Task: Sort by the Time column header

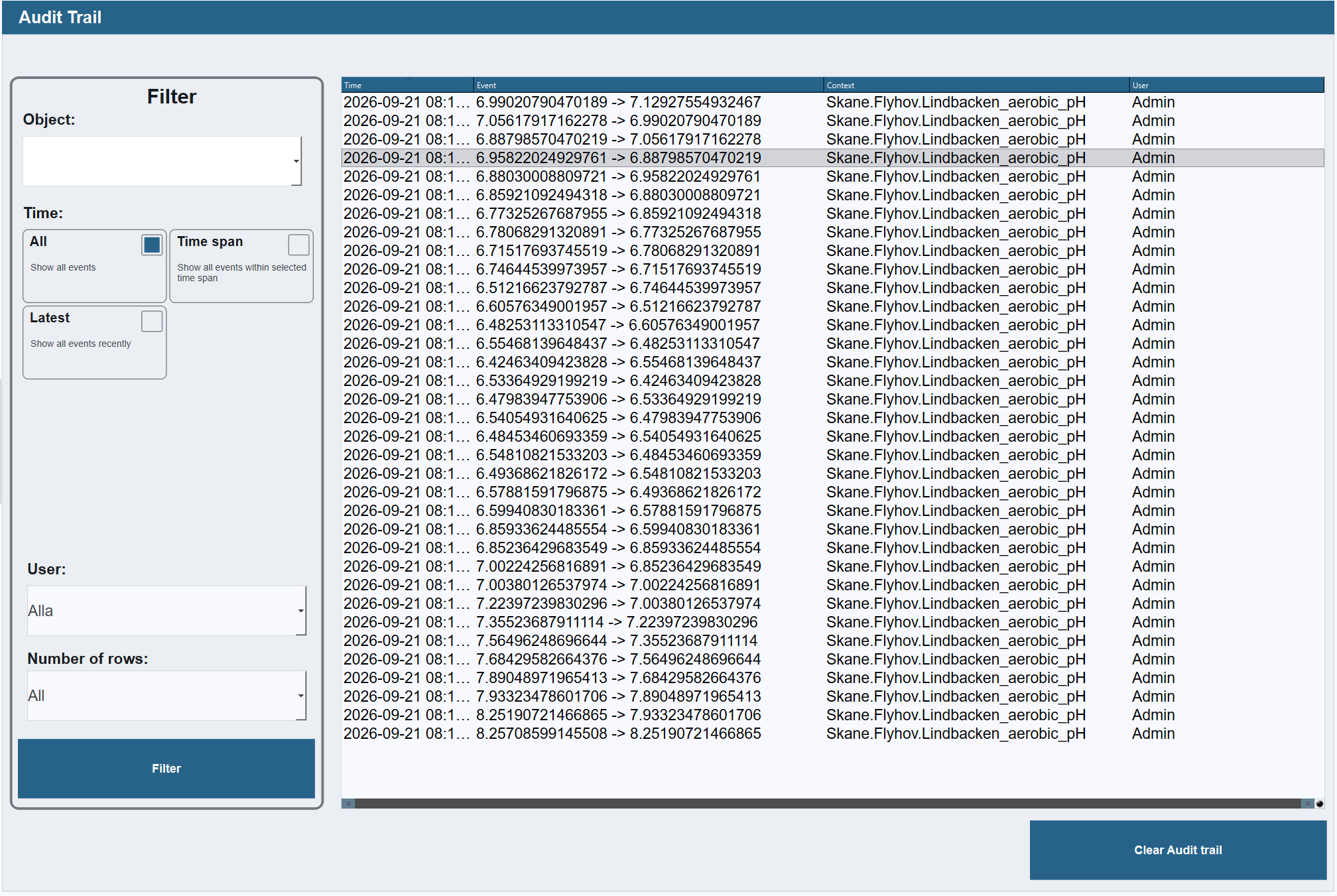Action: point(407,85)
